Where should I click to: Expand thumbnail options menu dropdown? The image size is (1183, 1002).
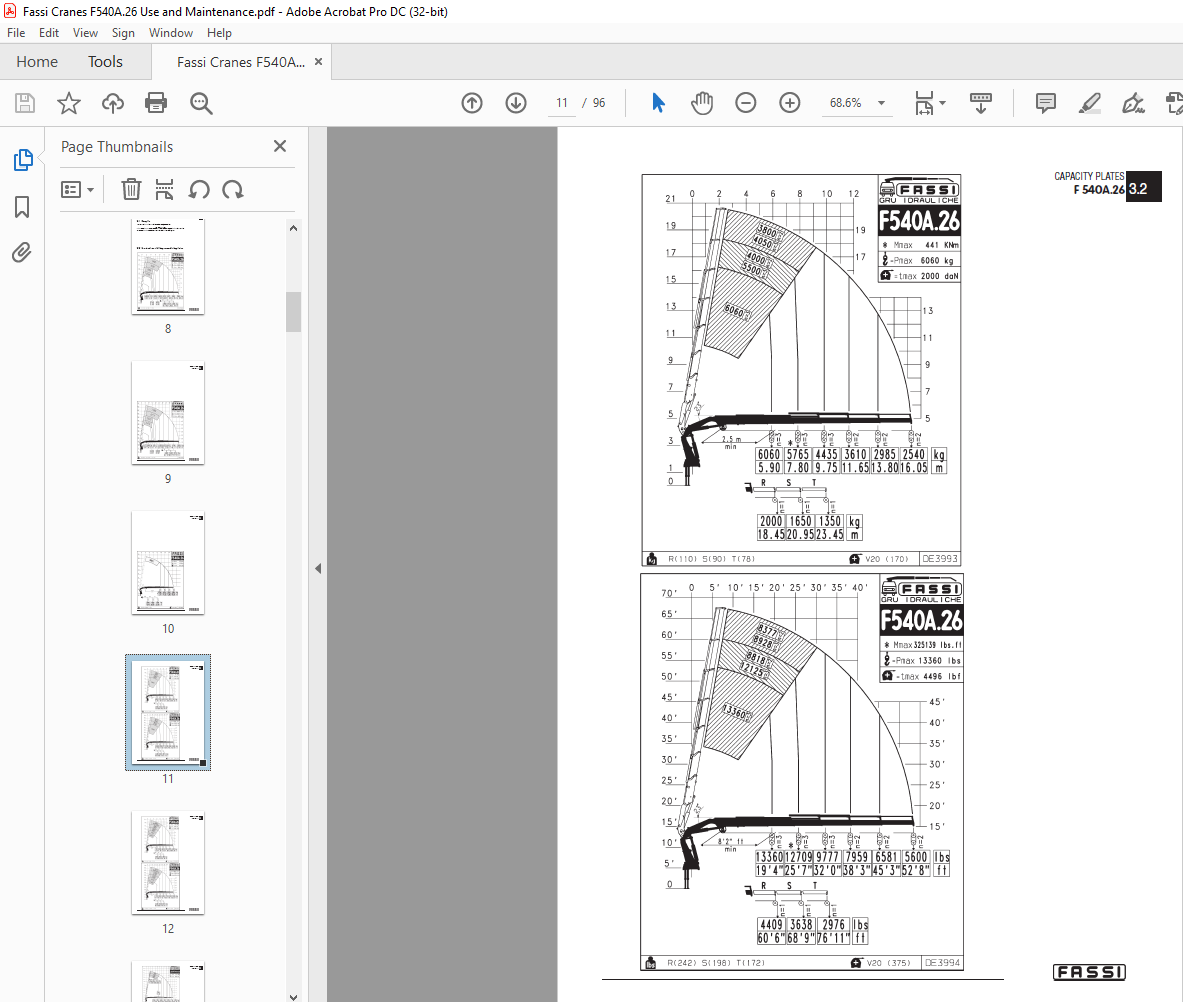coord(90,189)
